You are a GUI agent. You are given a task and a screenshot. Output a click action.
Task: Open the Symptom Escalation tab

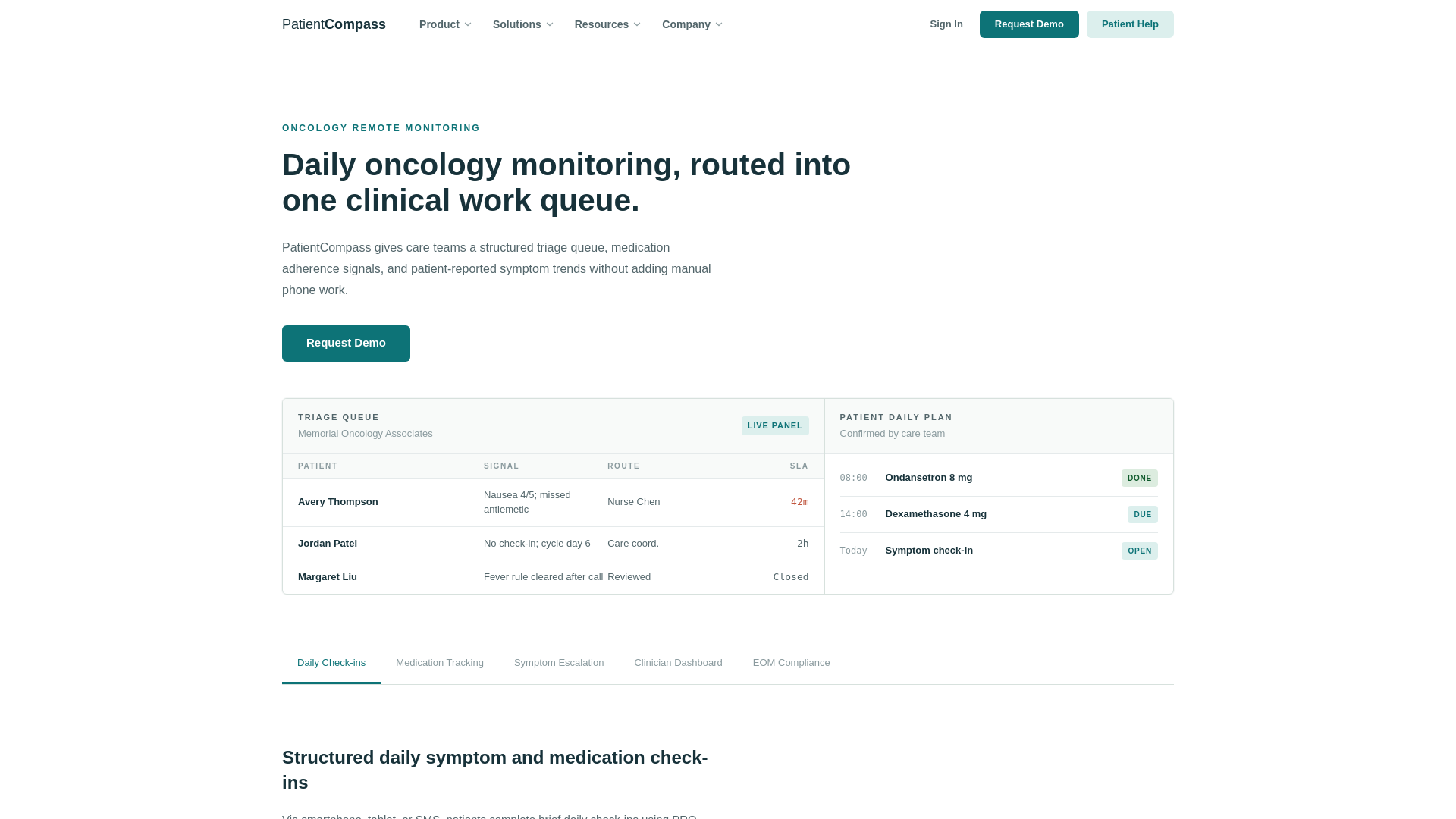coord(559,663)
